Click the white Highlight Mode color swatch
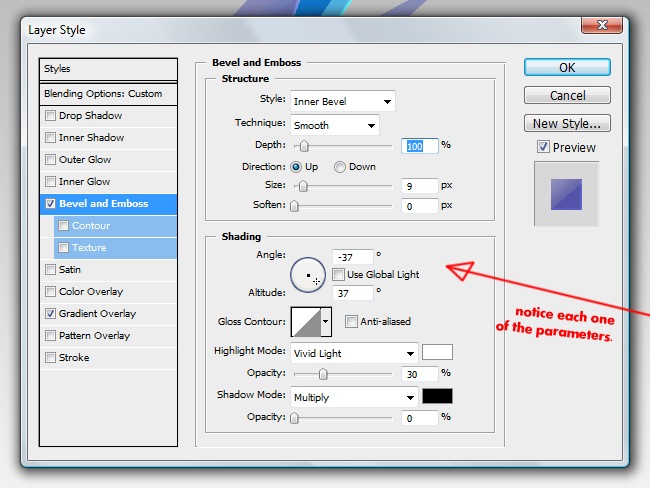Screen dimensions: 650x488 (x=437, y=353)
